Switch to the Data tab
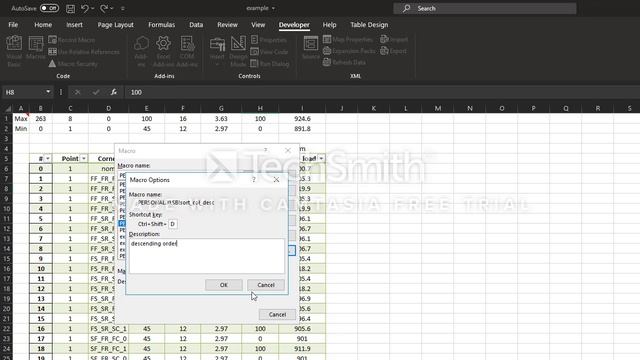 coord(196,25)
